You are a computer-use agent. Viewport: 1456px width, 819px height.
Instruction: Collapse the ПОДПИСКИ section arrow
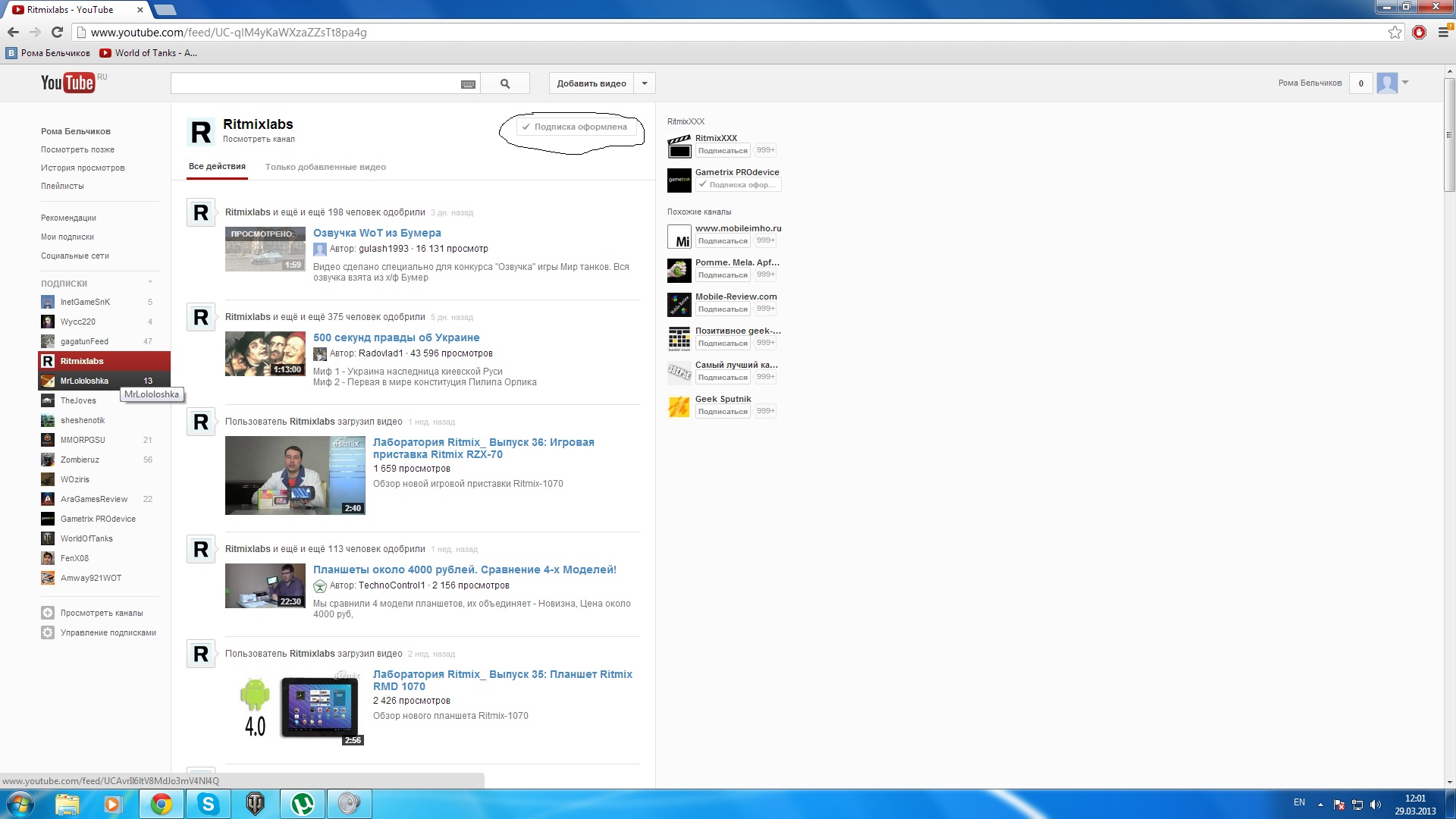pos(150,282)
